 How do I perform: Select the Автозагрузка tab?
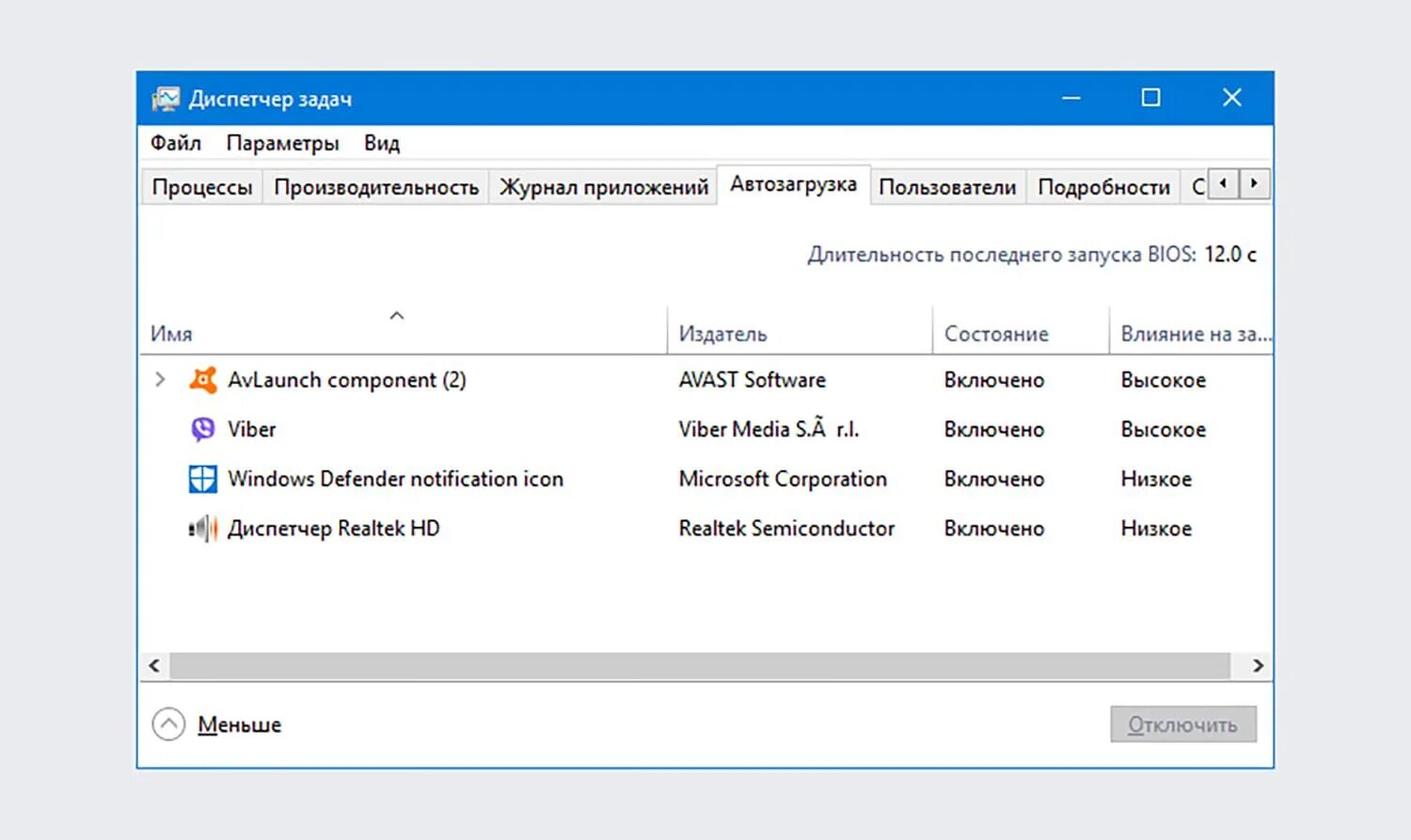pos(794,184)
